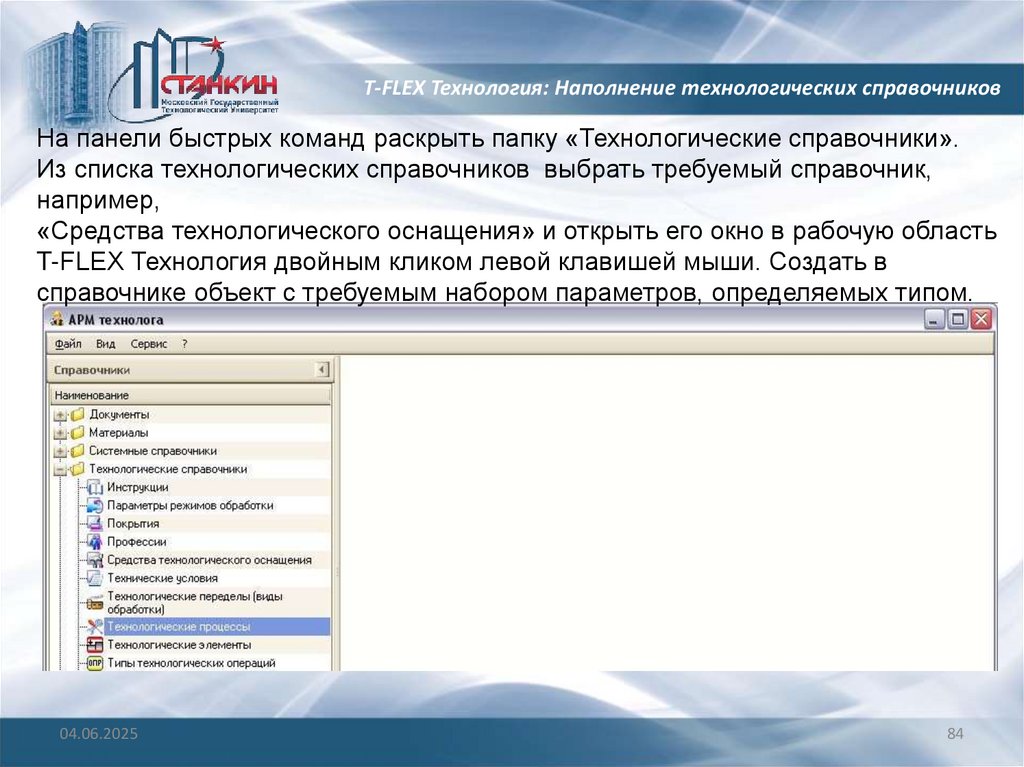
Task: Select the Материалы tree item
Action: click(x=118, y=432)
